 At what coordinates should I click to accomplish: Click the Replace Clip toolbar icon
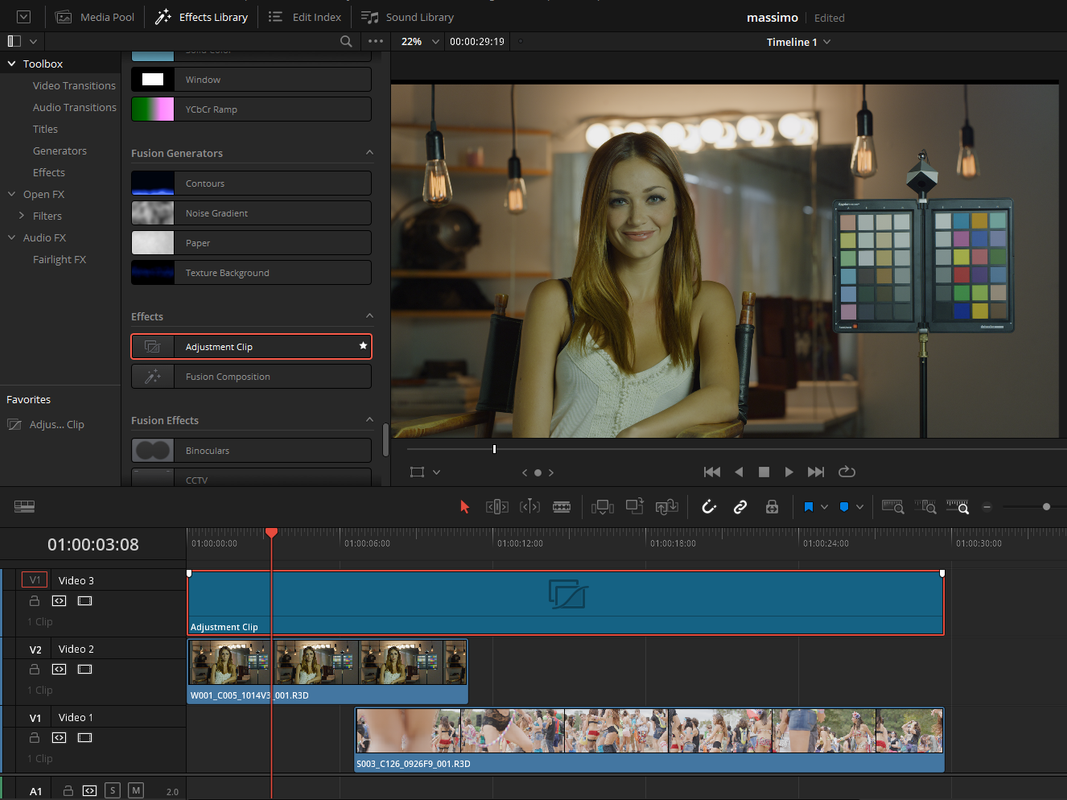click(667, 507)
